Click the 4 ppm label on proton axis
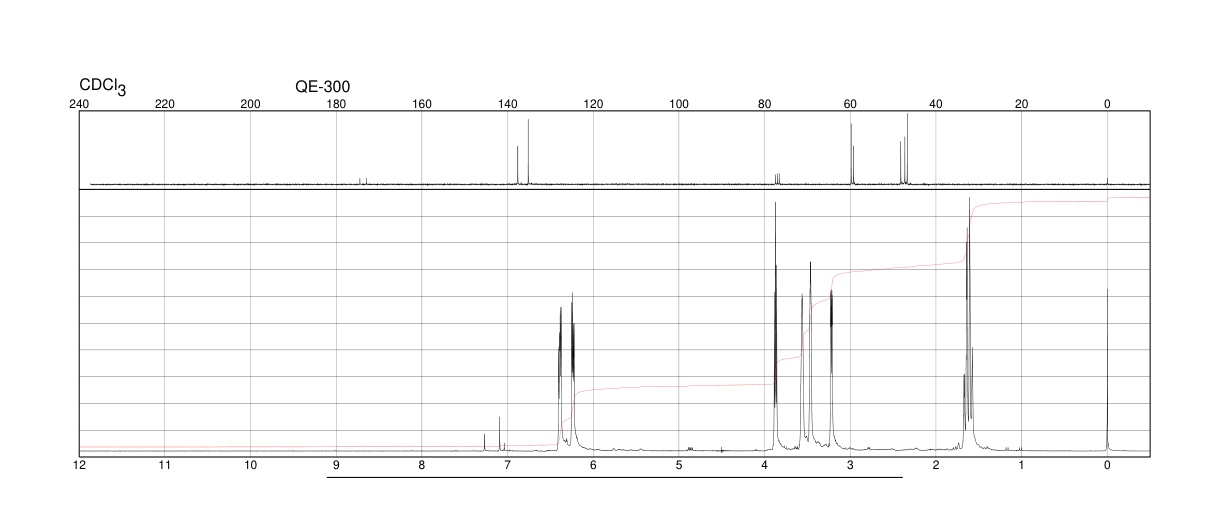Screen dimensions: 1224x528 pos(764,466)
